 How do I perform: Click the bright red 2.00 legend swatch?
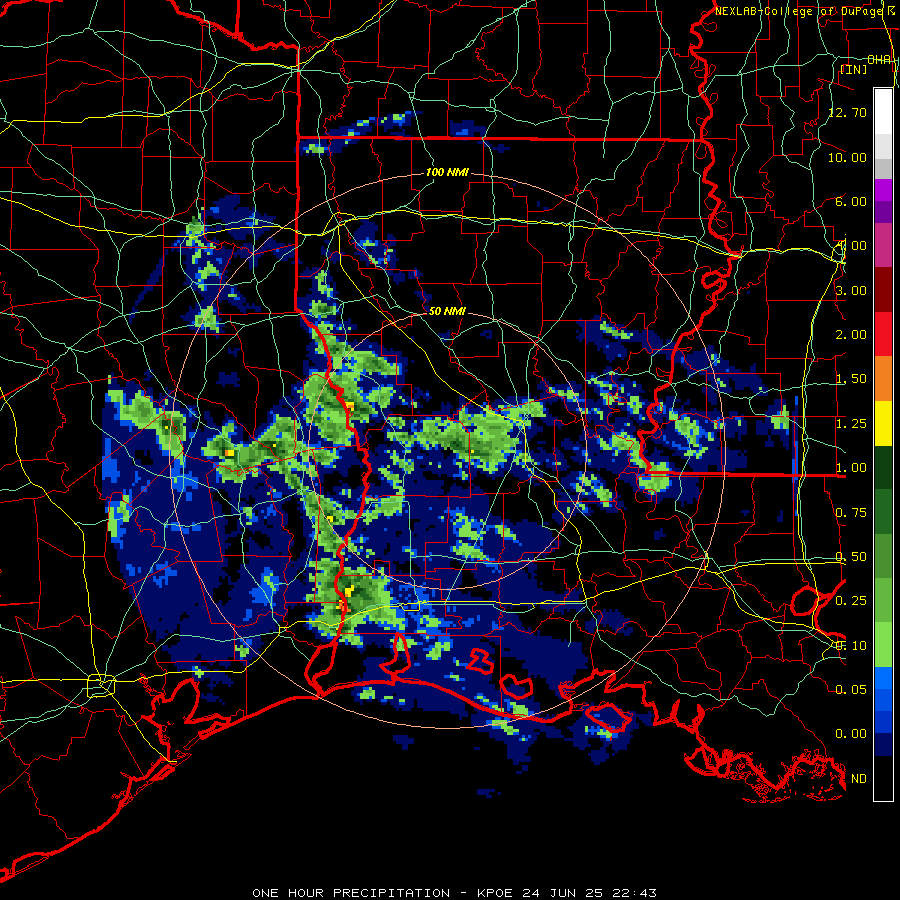[x=883, y=334]
